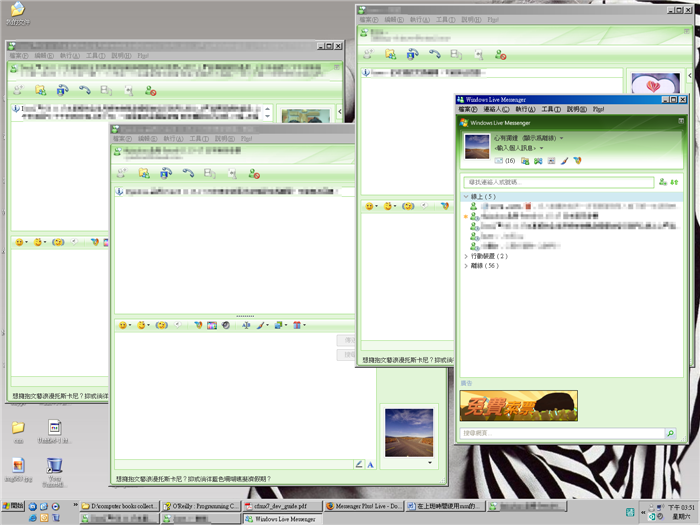This screenshot has width=700, height=525.
Task: Click MSN butterfly icon after paintbrush, main window
Action: coord(578,161)
